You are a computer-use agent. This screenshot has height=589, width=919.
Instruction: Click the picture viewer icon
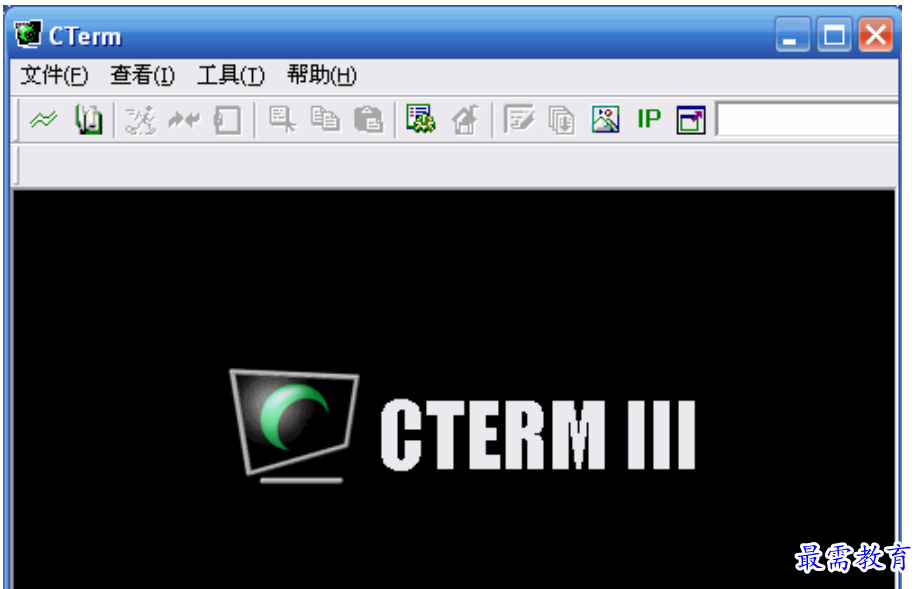(605, 119)
